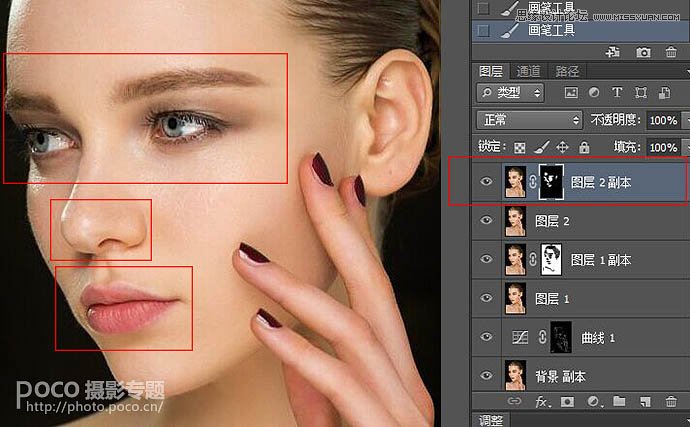Click the lock transparent pixels icon
Image resolution: width=690 pixels, height=427 pixels.
[x=520, y=147]
